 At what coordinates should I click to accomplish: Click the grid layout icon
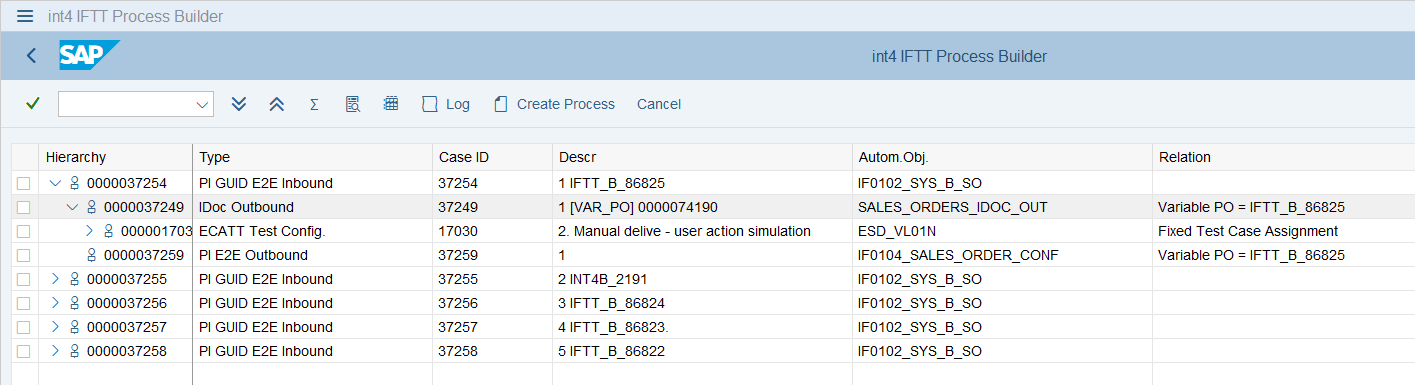(x=391, y=104)
